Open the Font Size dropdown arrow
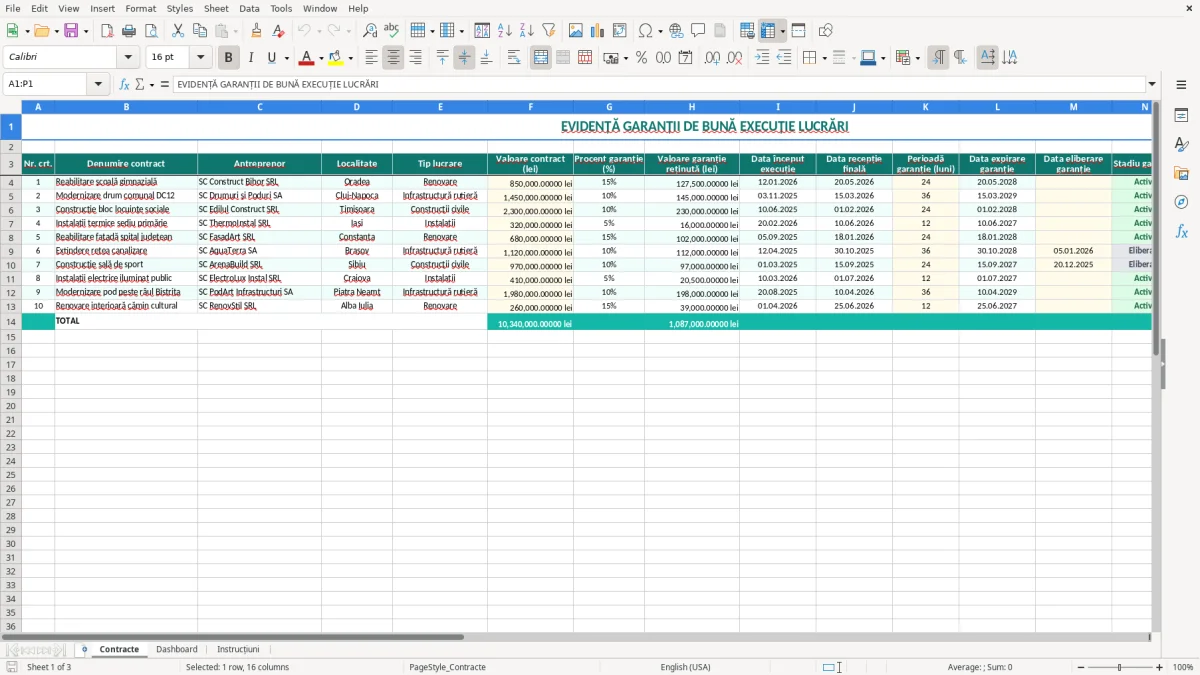 click(200, 58)
